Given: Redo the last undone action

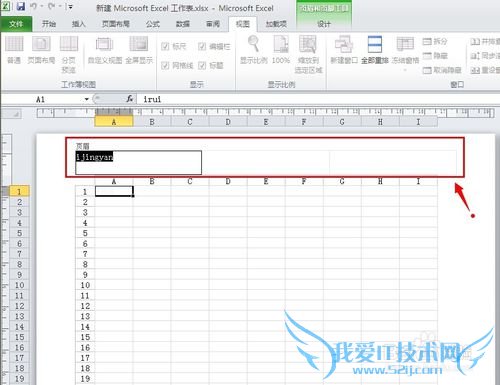Looking at the screenshot, I should pyautogui.click(x=52, y=6).
